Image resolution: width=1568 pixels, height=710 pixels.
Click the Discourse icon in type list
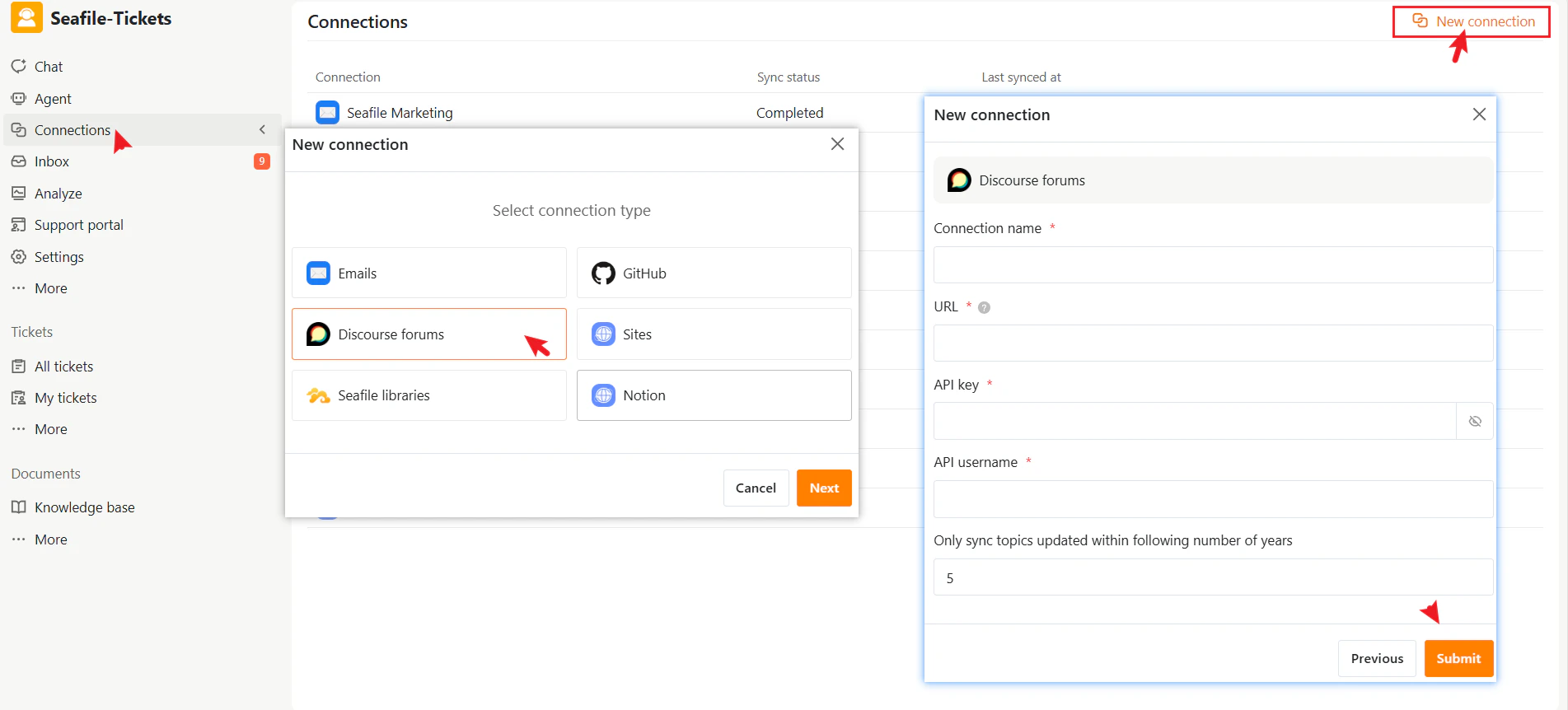pos(318,334)
